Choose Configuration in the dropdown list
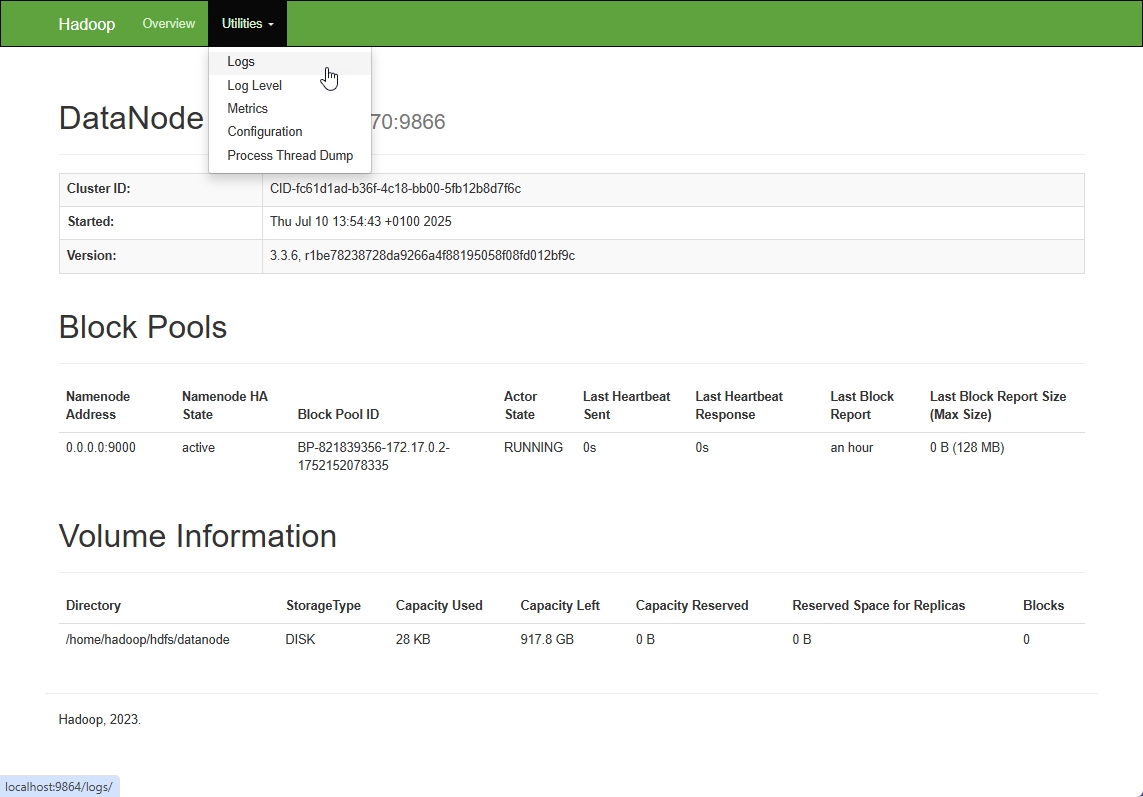 pos(264,131)
